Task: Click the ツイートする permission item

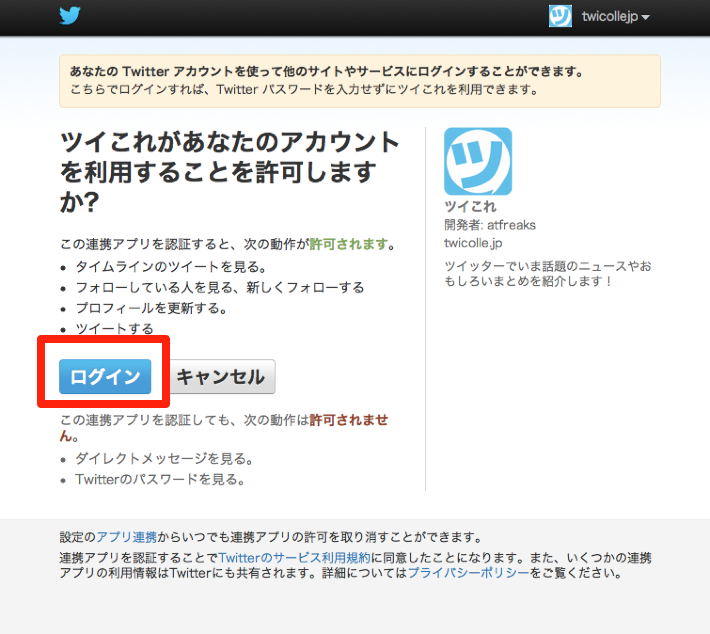Action: point(115,328)
